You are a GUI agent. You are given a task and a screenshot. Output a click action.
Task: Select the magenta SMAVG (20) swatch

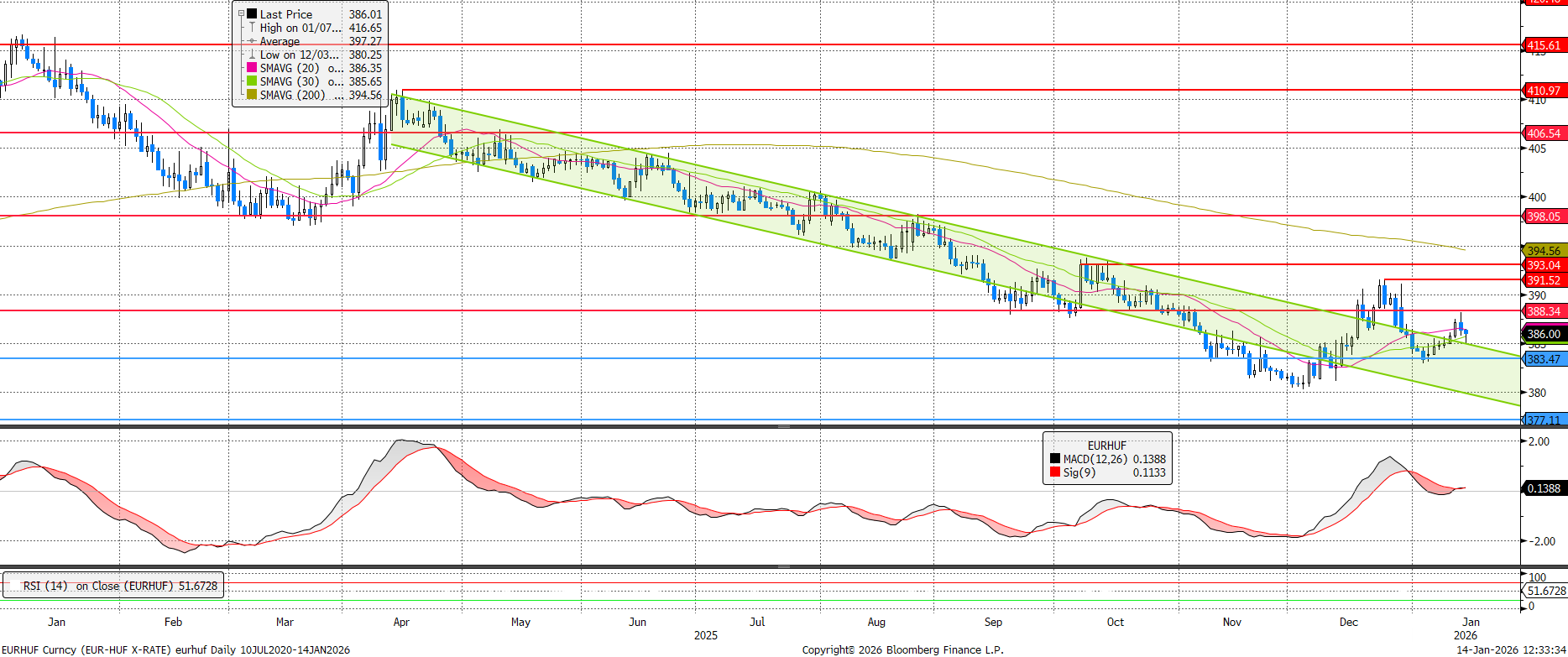click(x=252, y=68)
